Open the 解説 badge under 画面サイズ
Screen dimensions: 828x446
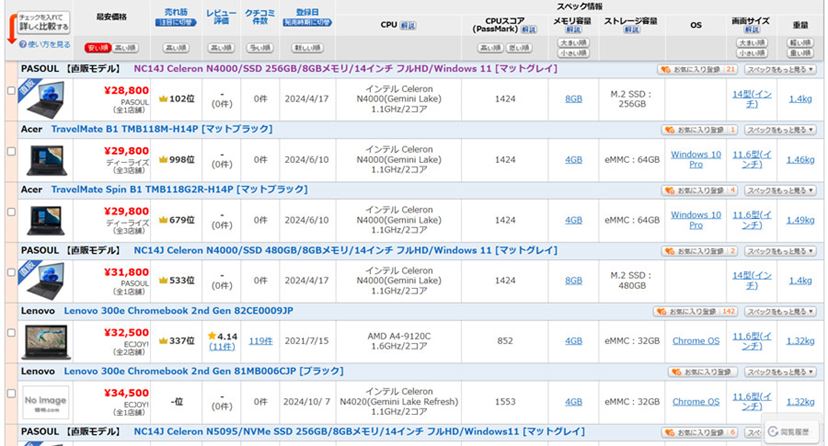(x=751, y=30)
